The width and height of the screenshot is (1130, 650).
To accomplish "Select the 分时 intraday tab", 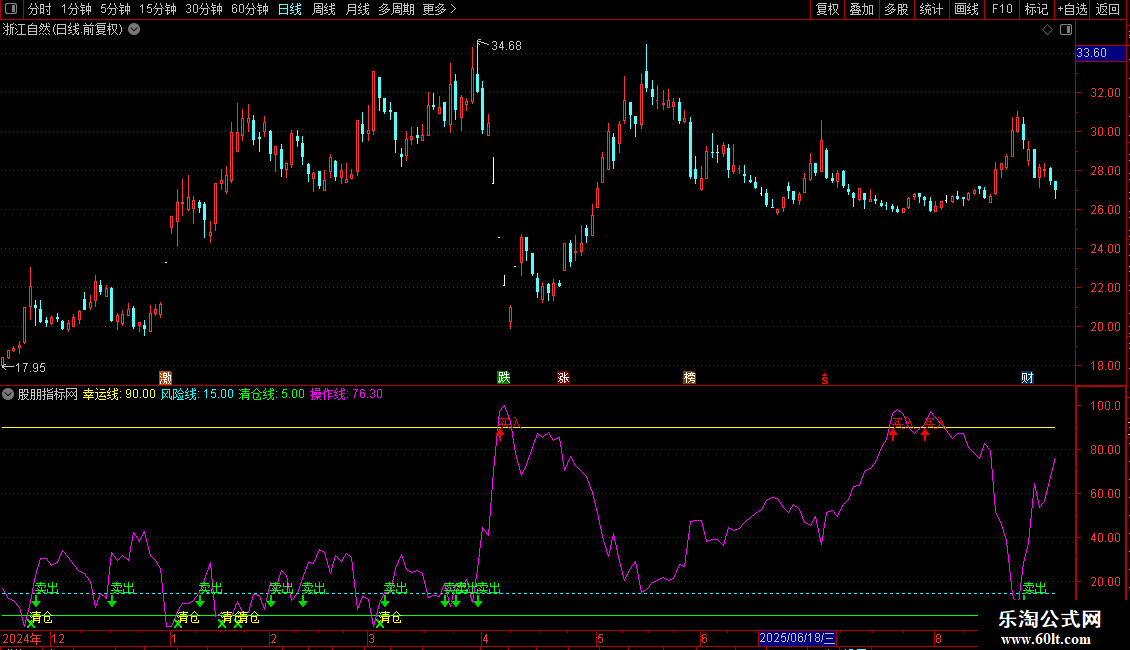I will pos(40,9).
